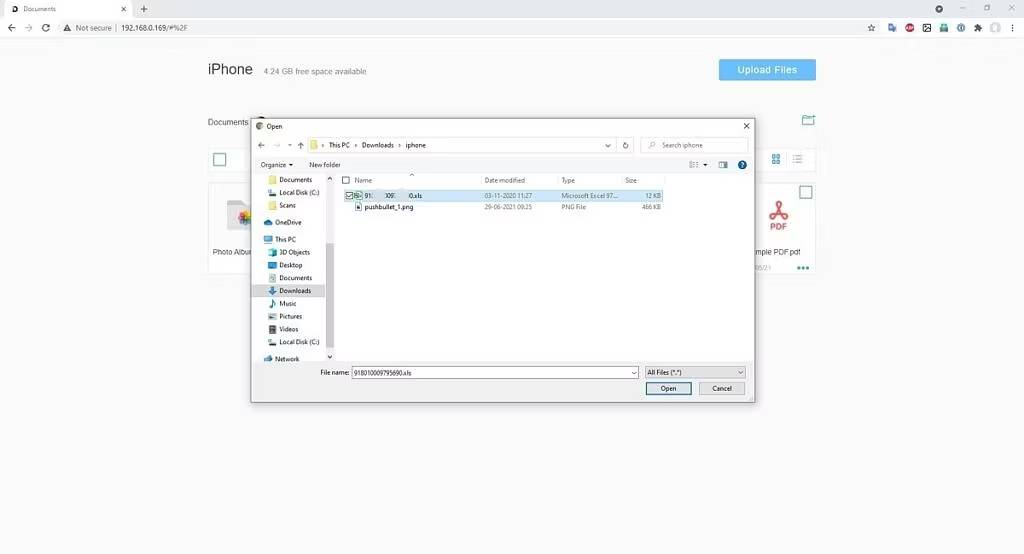Viewport: 1024px width, 554px height.
Task: Tick the checkbox on the PDF file card
Action: click(806, 192)
